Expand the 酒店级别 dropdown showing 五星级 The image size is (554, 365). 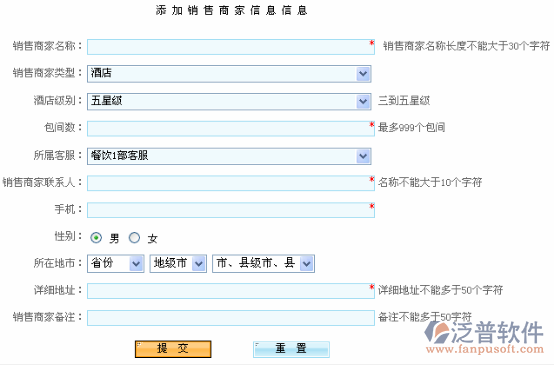point(229,101)
